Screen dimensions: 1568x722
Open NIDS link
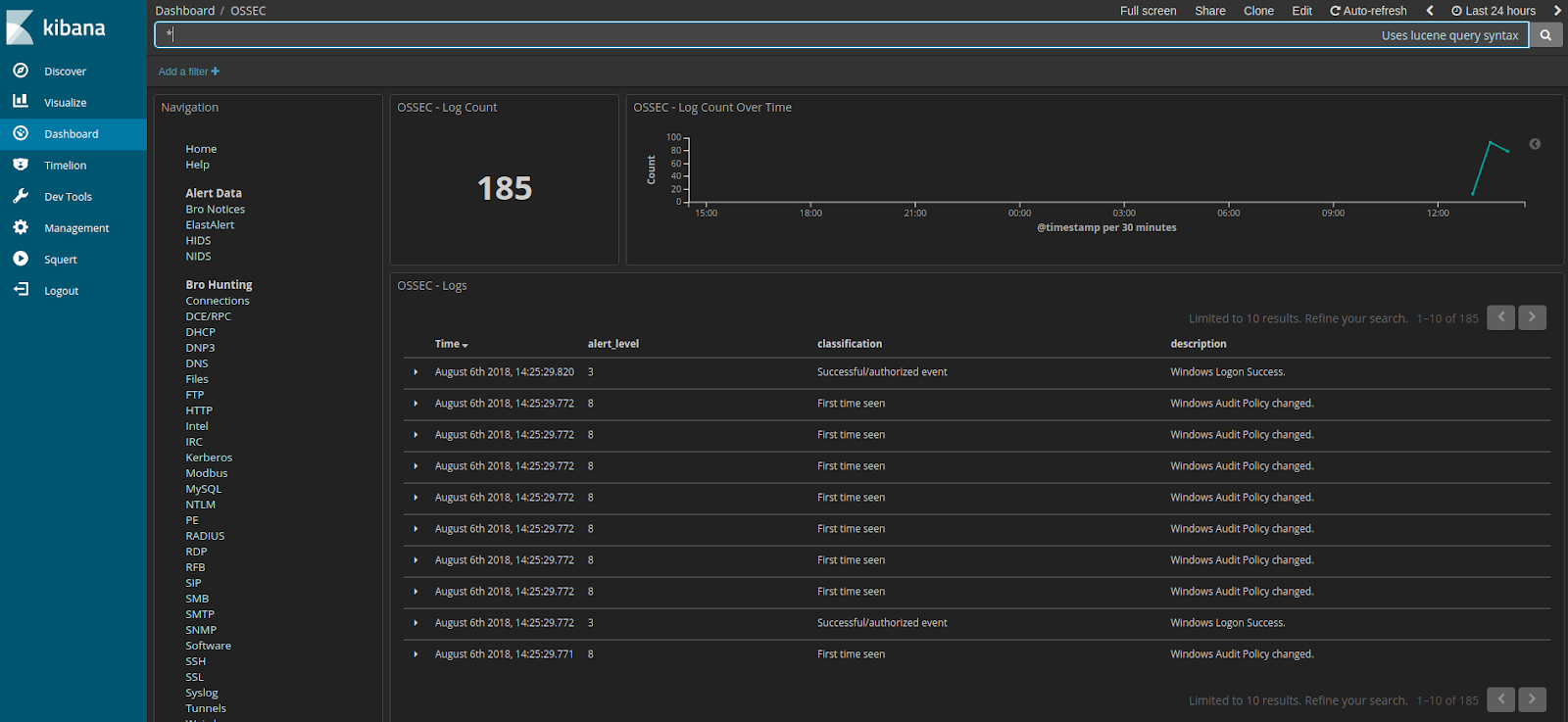(198, 257)
